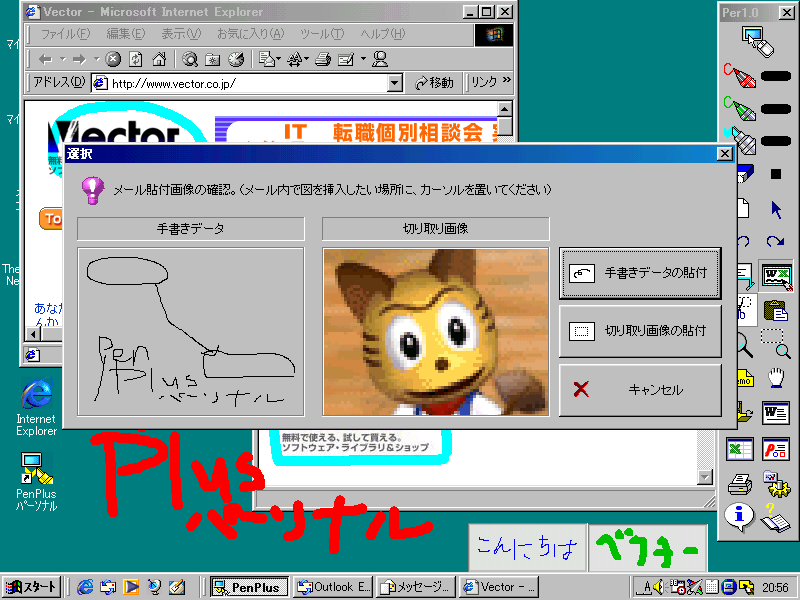Click the PenPlus Personal desktop shortcut
This screenshot has height=600, width=800.
(x=36, y=482)
